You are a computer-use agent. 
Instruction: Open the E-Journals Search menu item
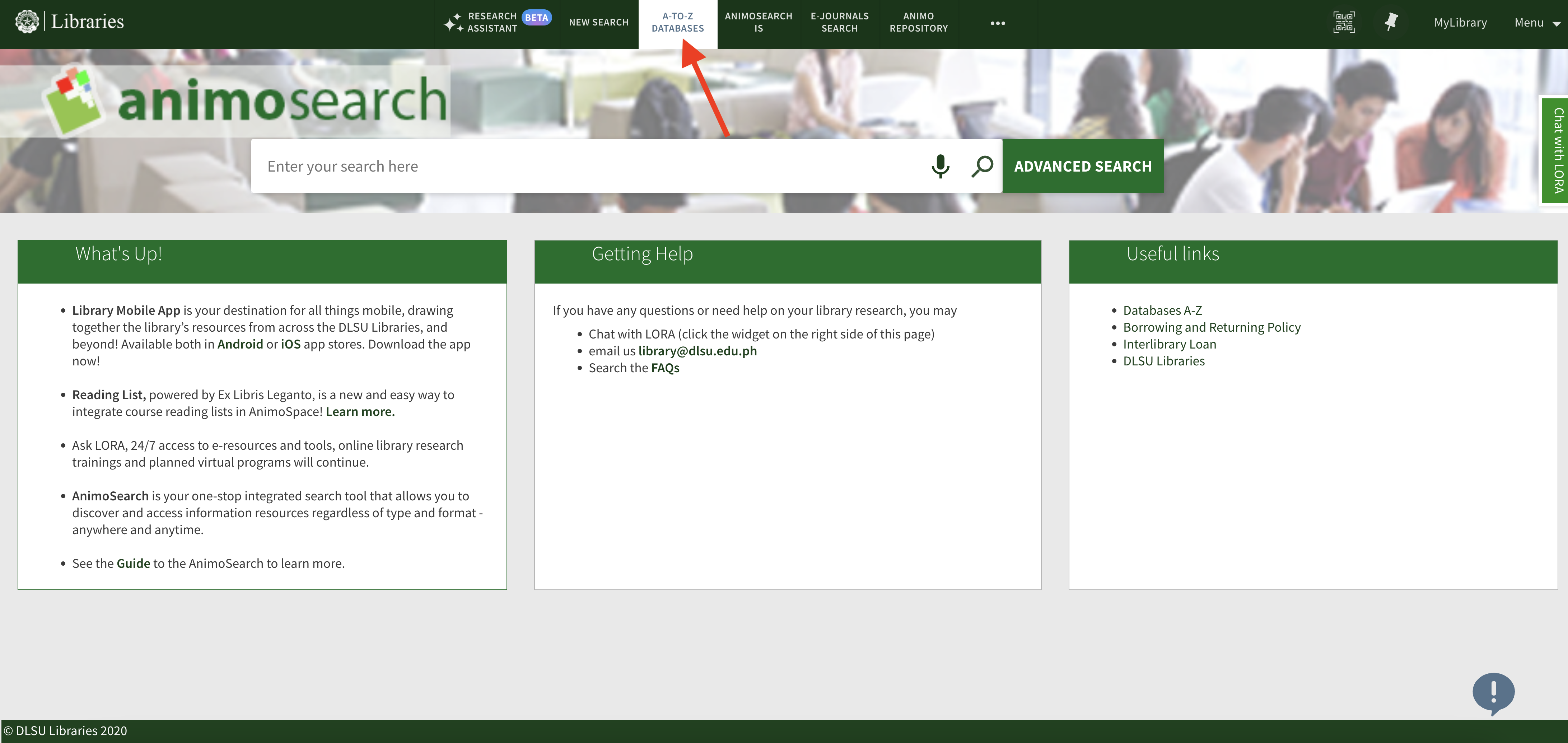coord(839,23)
